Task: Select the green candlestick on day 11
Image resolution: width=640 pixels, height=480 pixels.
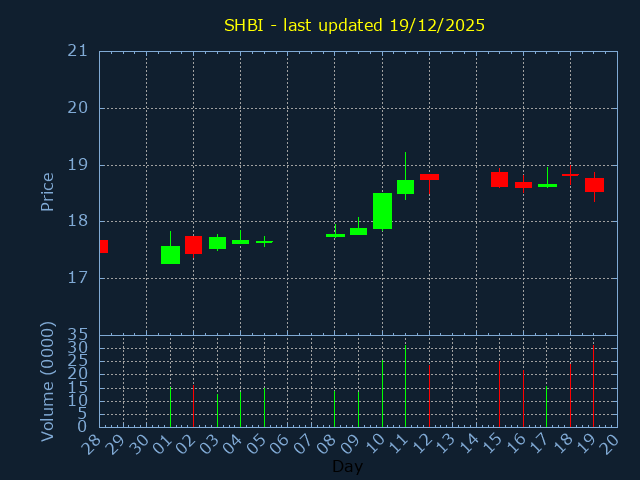Action: [x=405, y=187]
